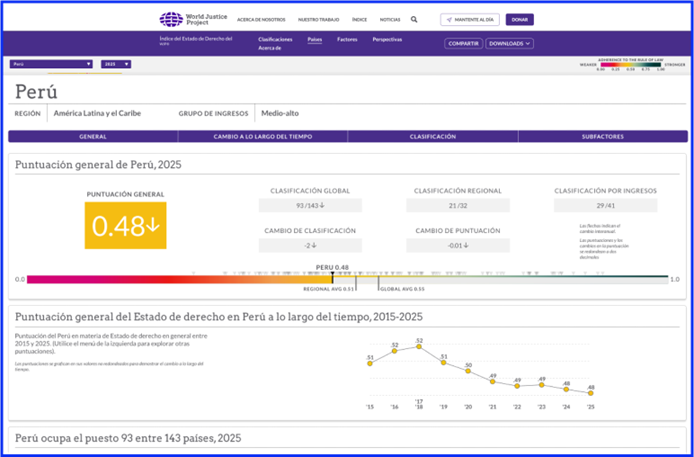Viewport: 694px width, 457px height.
Task: Go to the Subfactores tab
Action: [603, 136]
